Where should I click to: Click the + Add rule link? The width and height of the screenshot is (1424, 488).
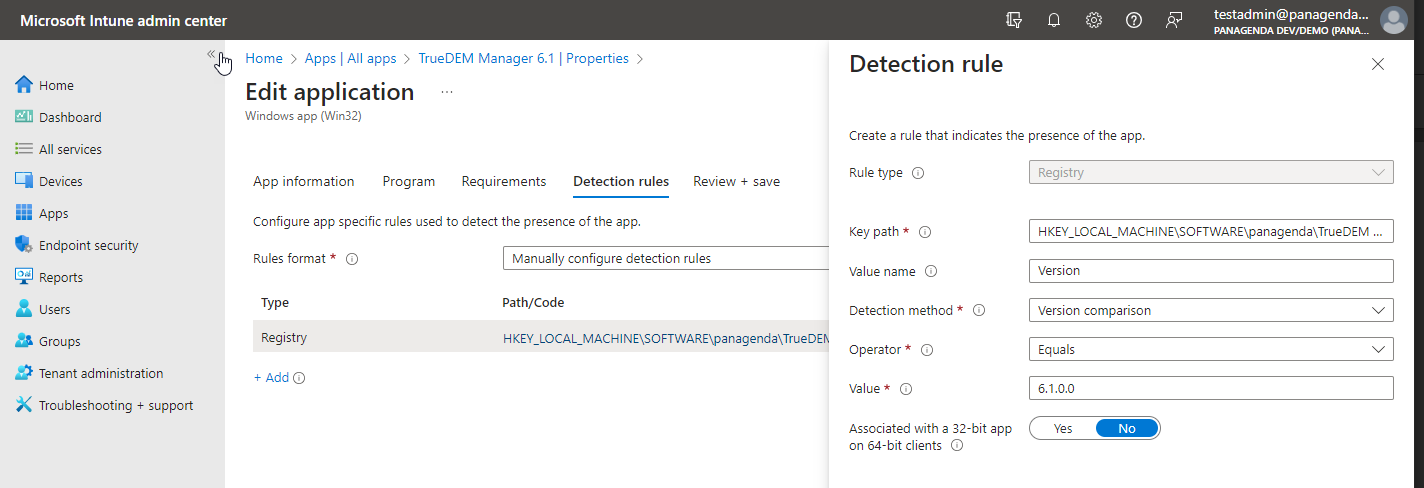click(x=271, y=378)
